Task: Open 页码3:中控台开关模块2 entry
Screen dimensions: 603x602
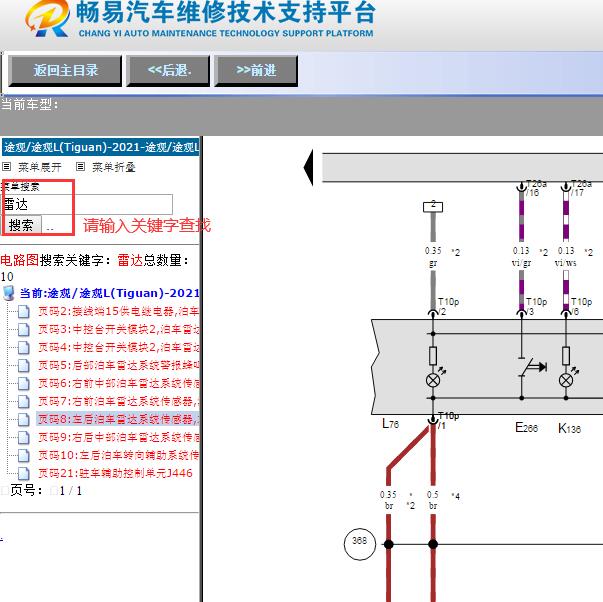Action: pyautogui.click(x=118, y=329)
